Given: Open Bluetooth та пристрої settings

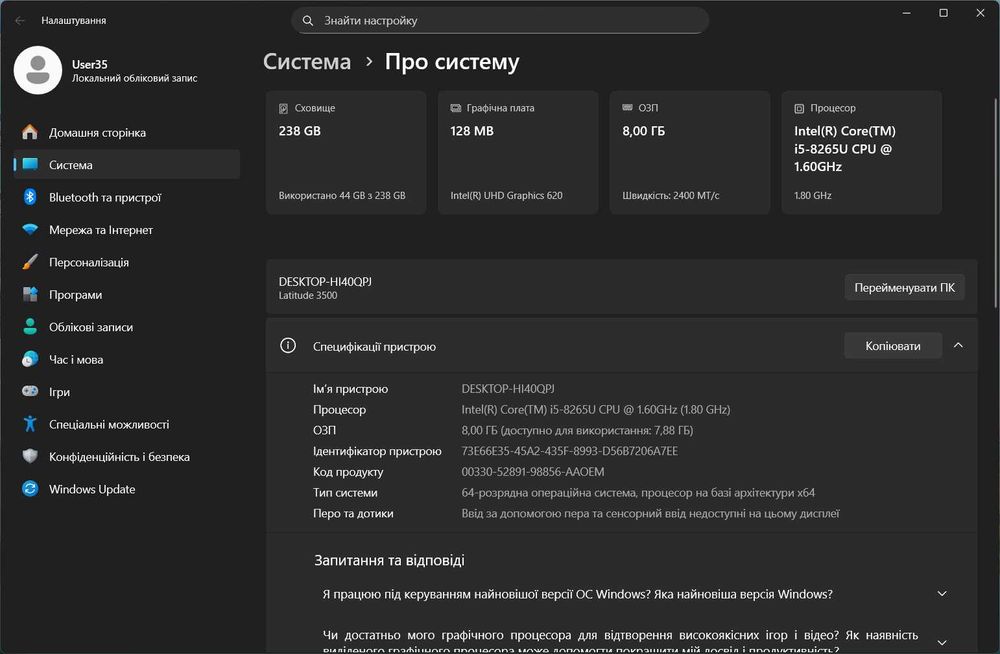Looking at the screenshot, I should pos(126,197).
